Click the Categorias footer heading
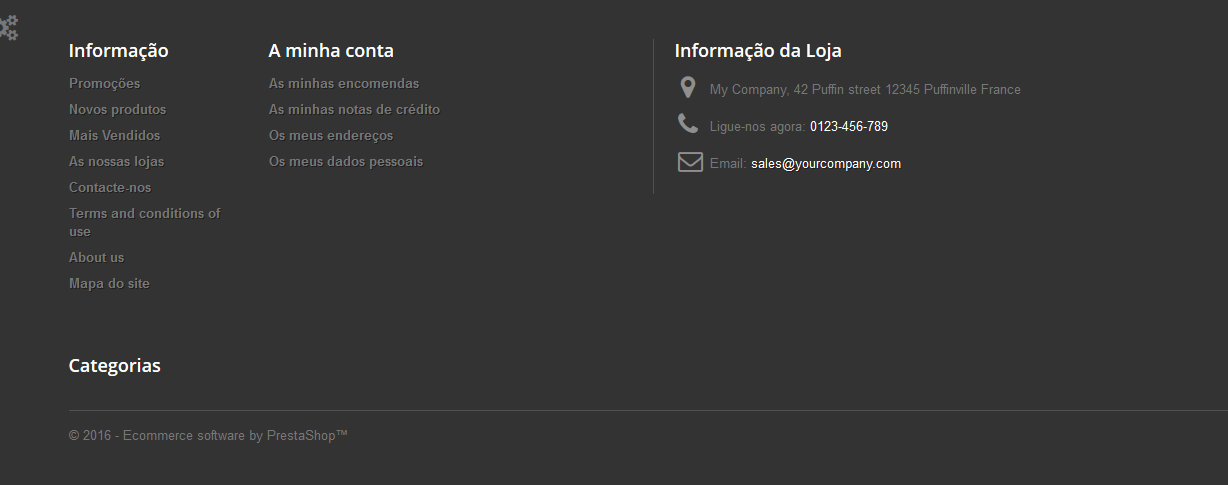1228x485 pixels. point(114,365)
